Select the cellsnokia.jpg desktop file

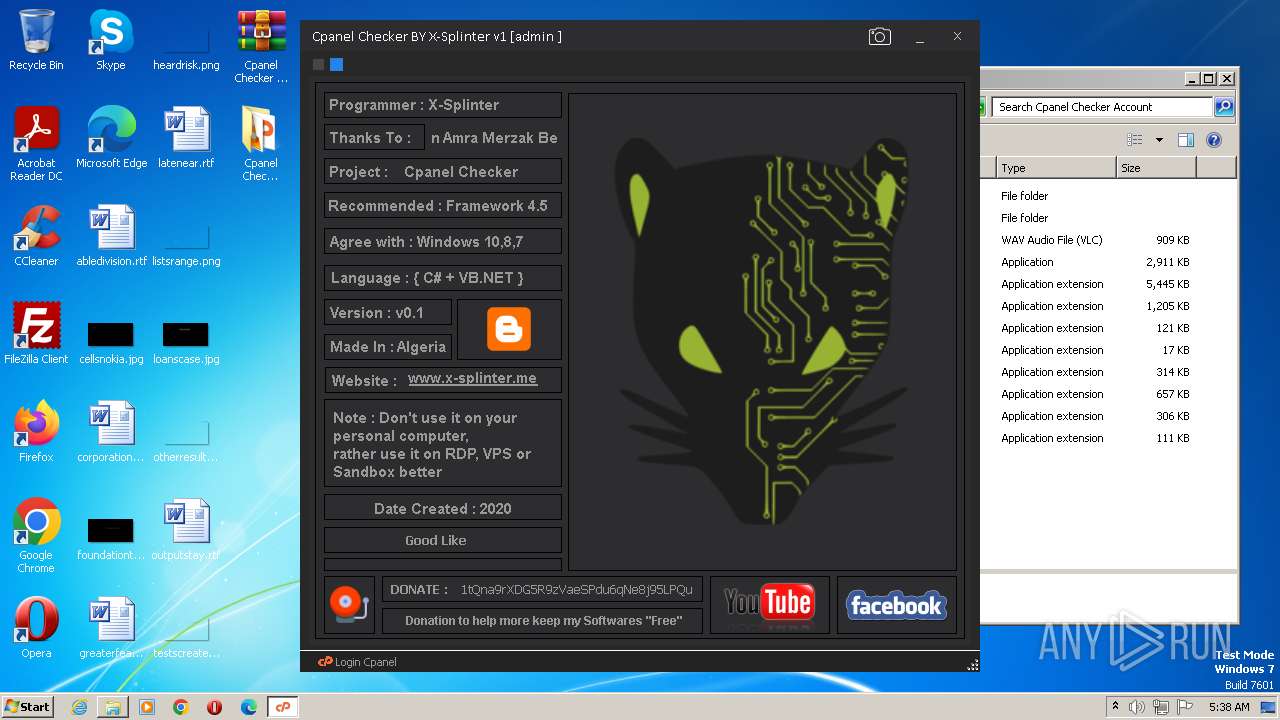click(x=111, y=342)
